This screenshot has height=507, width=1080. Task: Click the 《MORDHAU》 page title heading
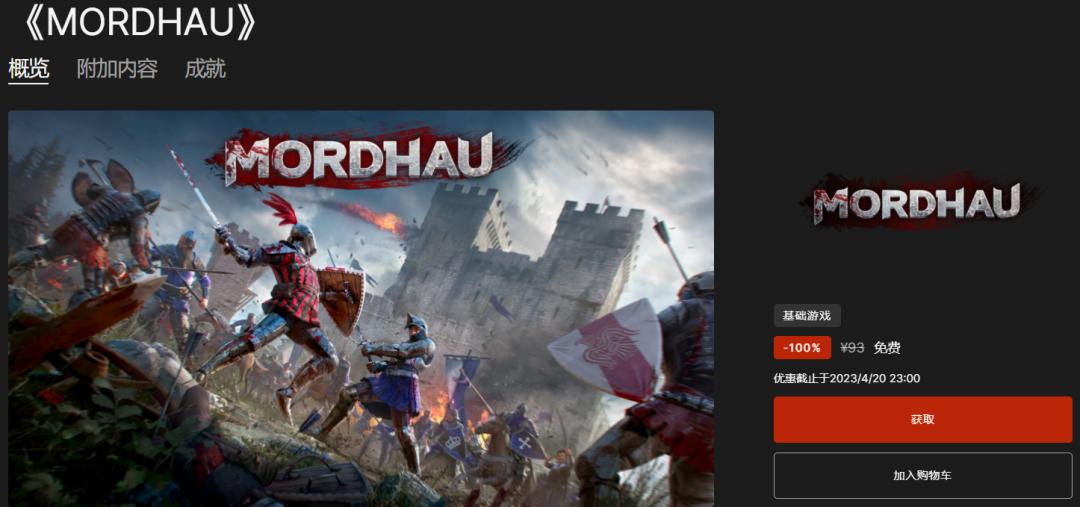(140, 22)
